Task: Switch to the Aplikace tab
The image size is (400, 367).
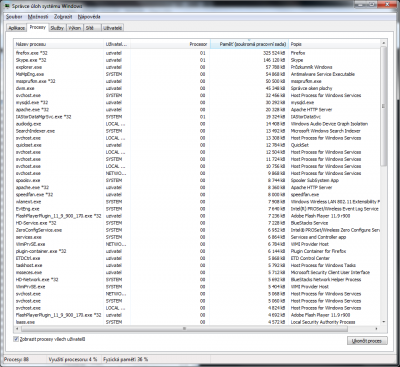Action: point(16,28)
